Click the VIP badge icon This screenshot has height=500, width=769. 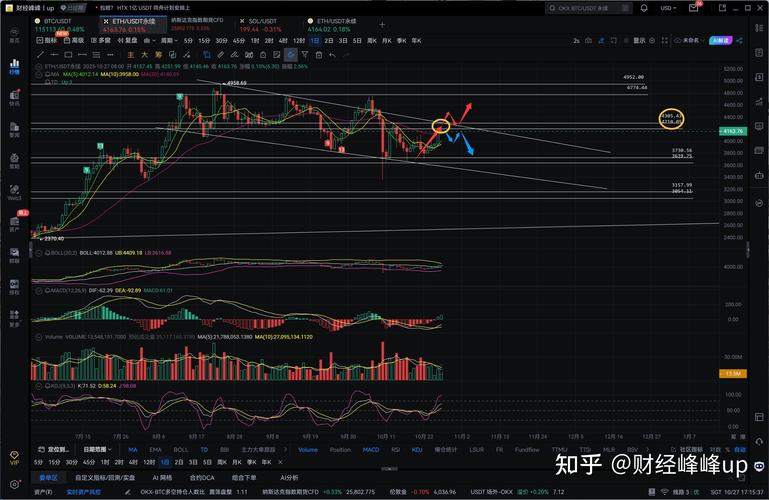click(x=14, y=461)
